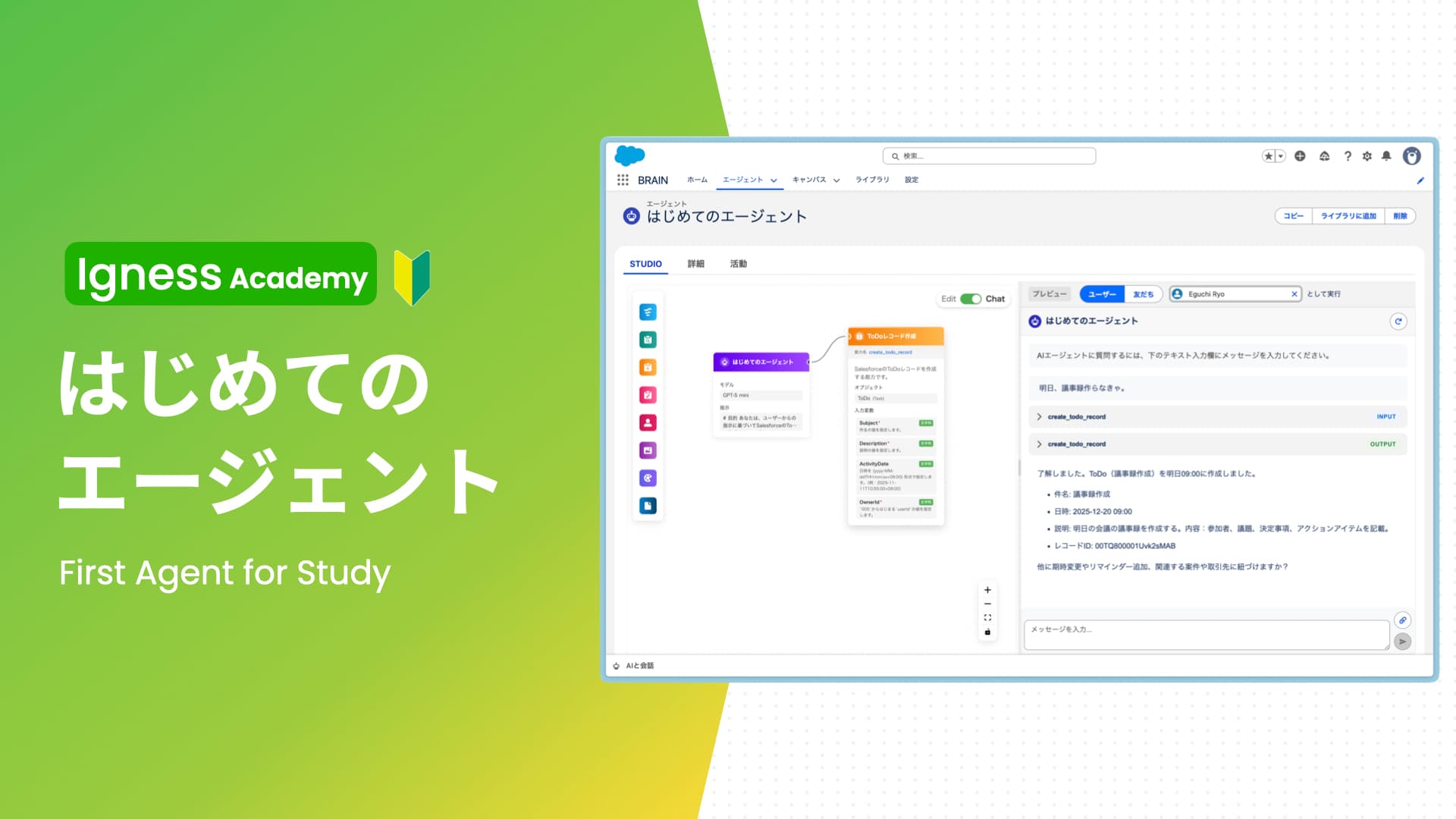Open the notifications bell
Image resolution: width=1456 pixels, height=819 pixels.
(x=1386, y=156)
